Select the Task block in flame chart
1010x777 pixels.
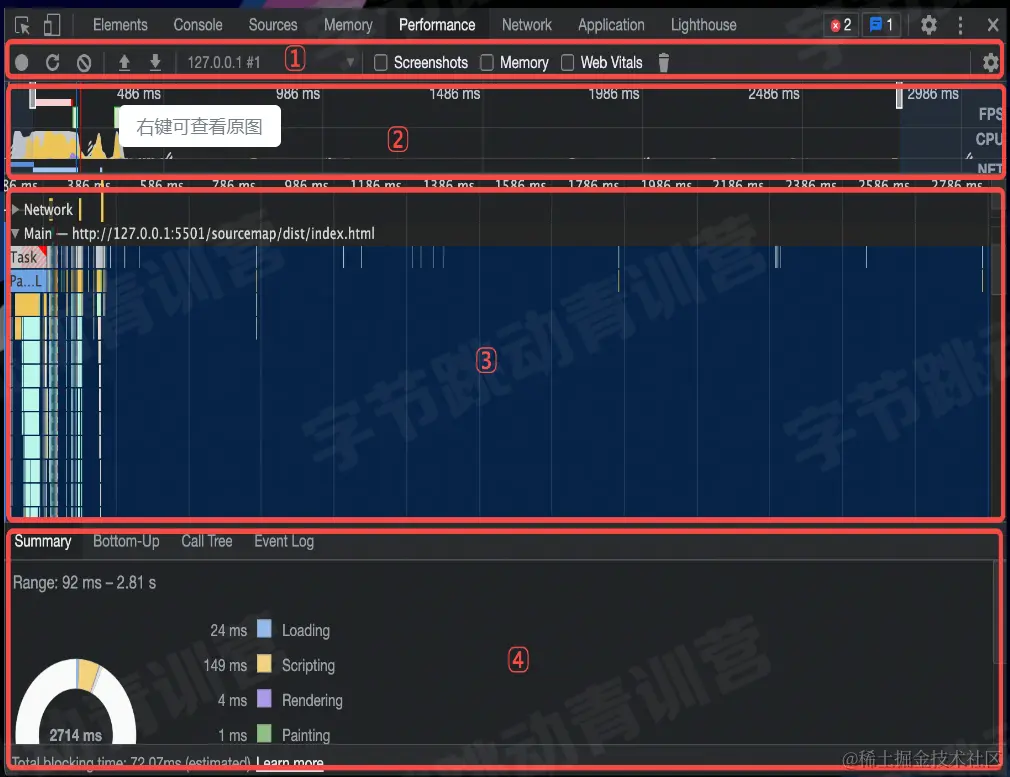point(27,257)
